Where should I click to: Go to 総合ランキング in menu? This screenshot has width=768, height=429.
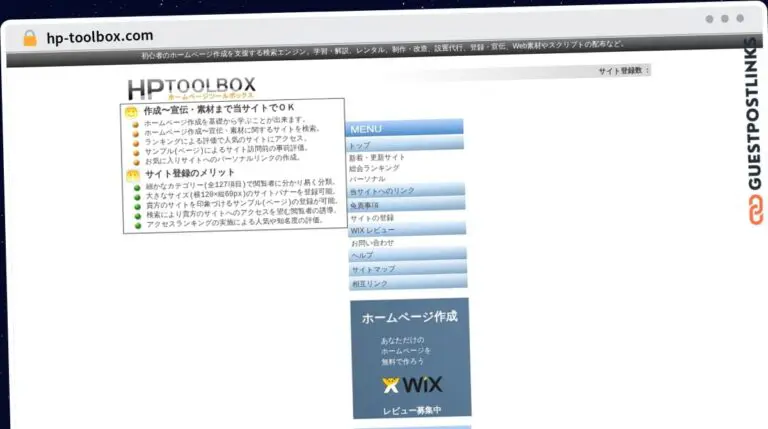374,168
